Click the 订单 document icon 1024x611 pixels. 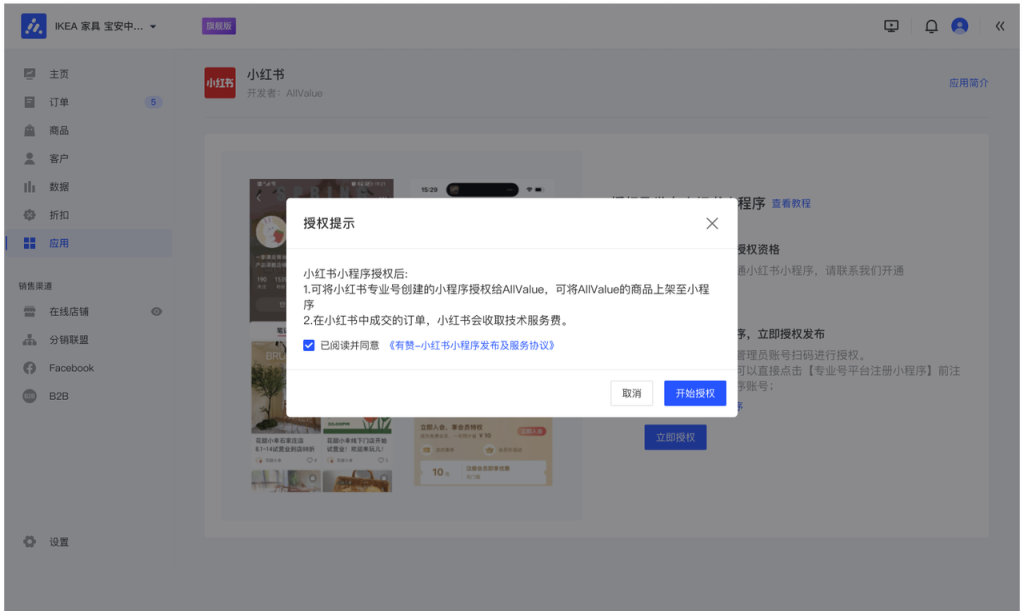coord(29,102)
